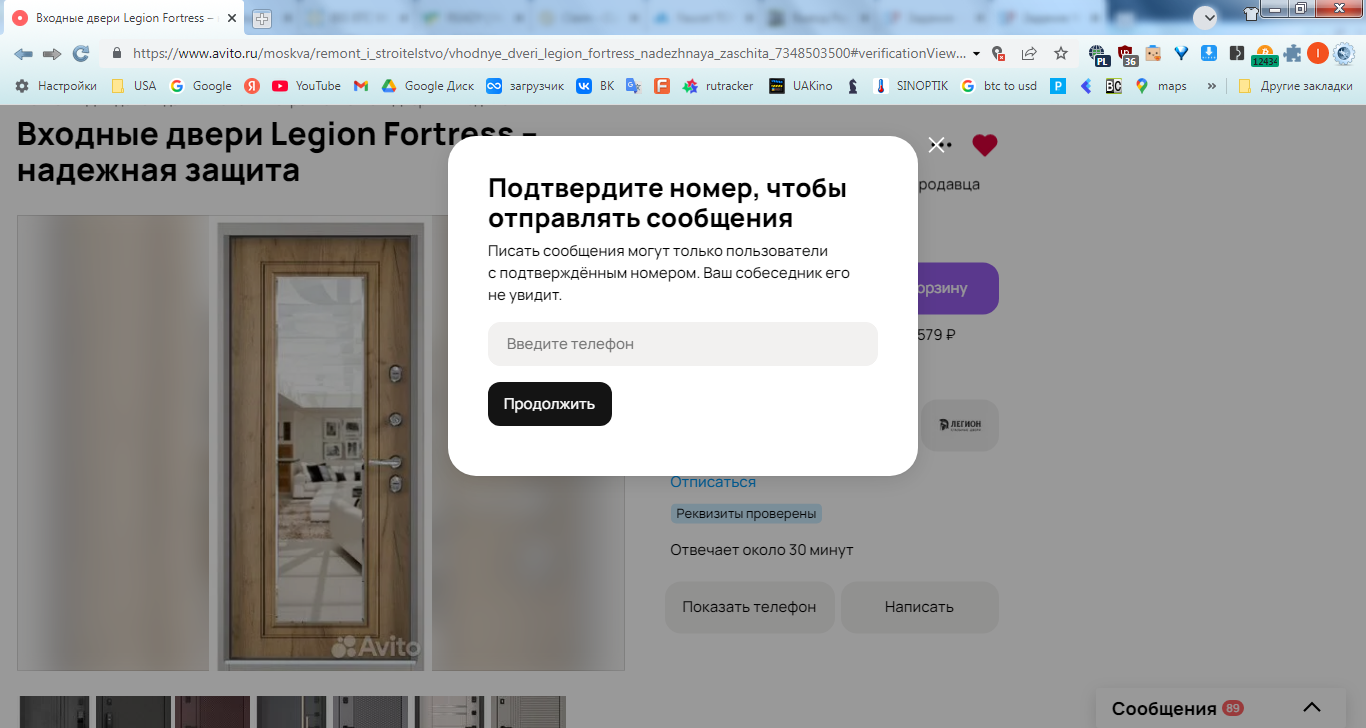Screen dimensions: 1366x728
Task: Open the blue P bookmark icon
Action: (x=1058, y=86)
